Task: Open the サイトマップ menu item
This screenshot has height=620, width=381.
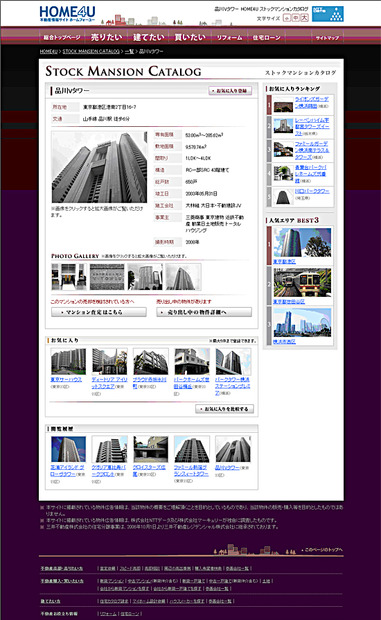Action: [327, 38]
